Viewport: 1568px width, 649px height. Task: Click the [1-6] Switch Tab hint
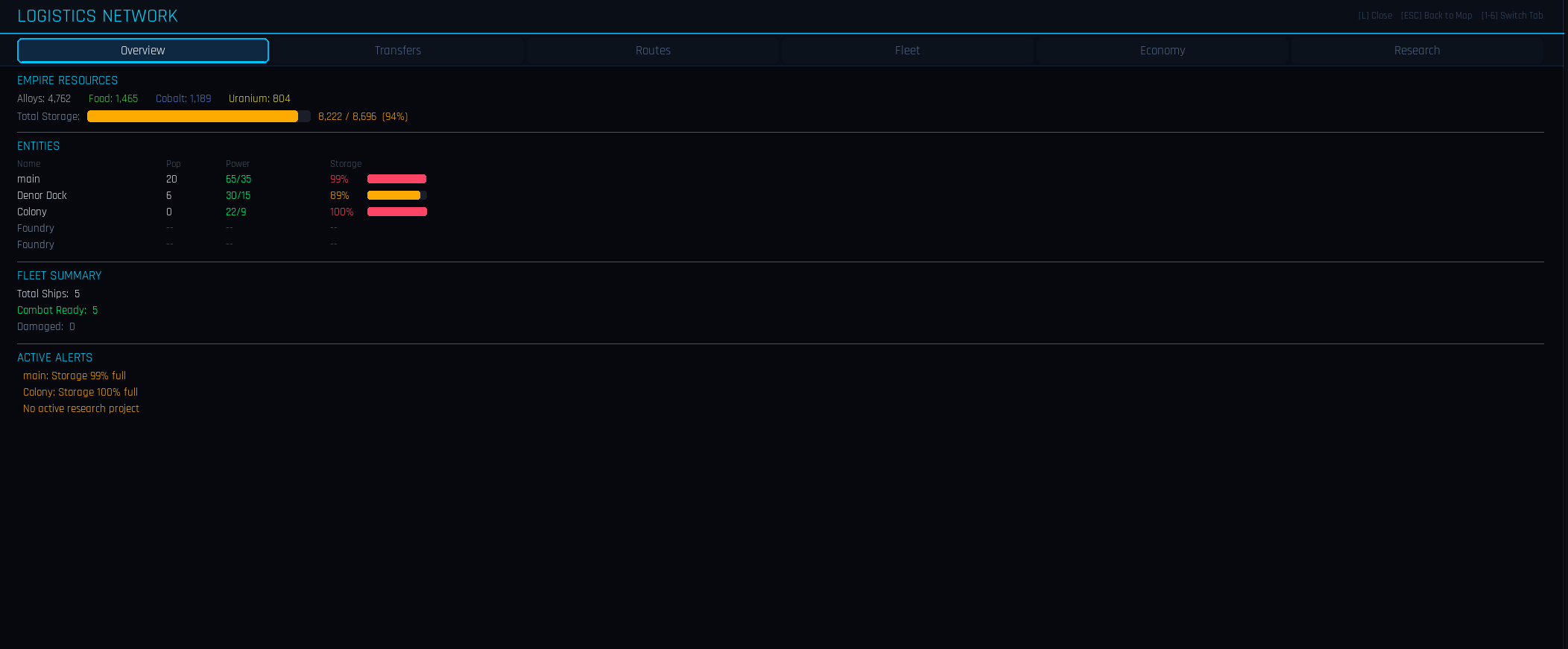pos(1512,16)
